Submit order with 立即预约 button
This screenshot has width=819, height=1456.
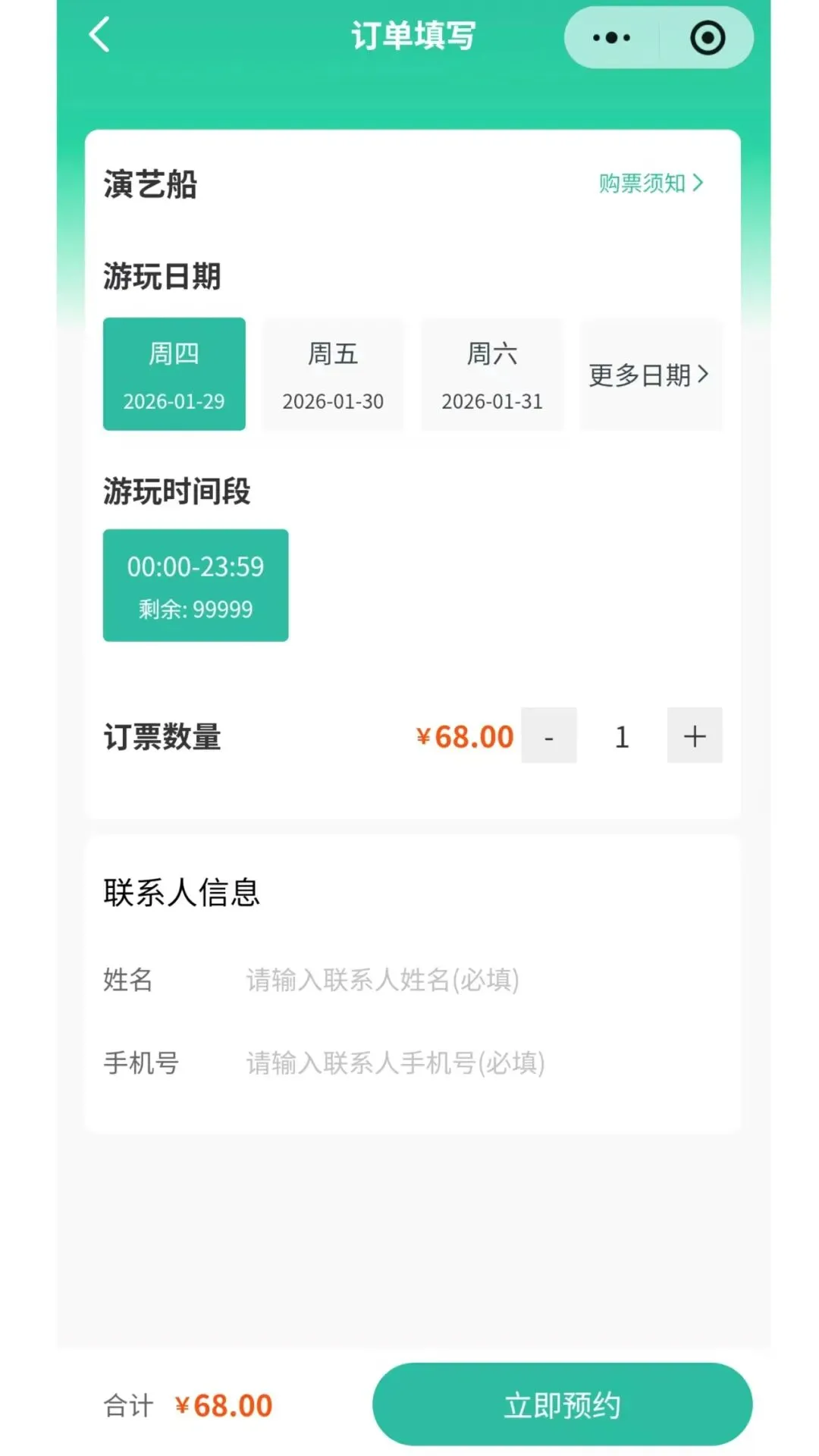pos(562,1404)
